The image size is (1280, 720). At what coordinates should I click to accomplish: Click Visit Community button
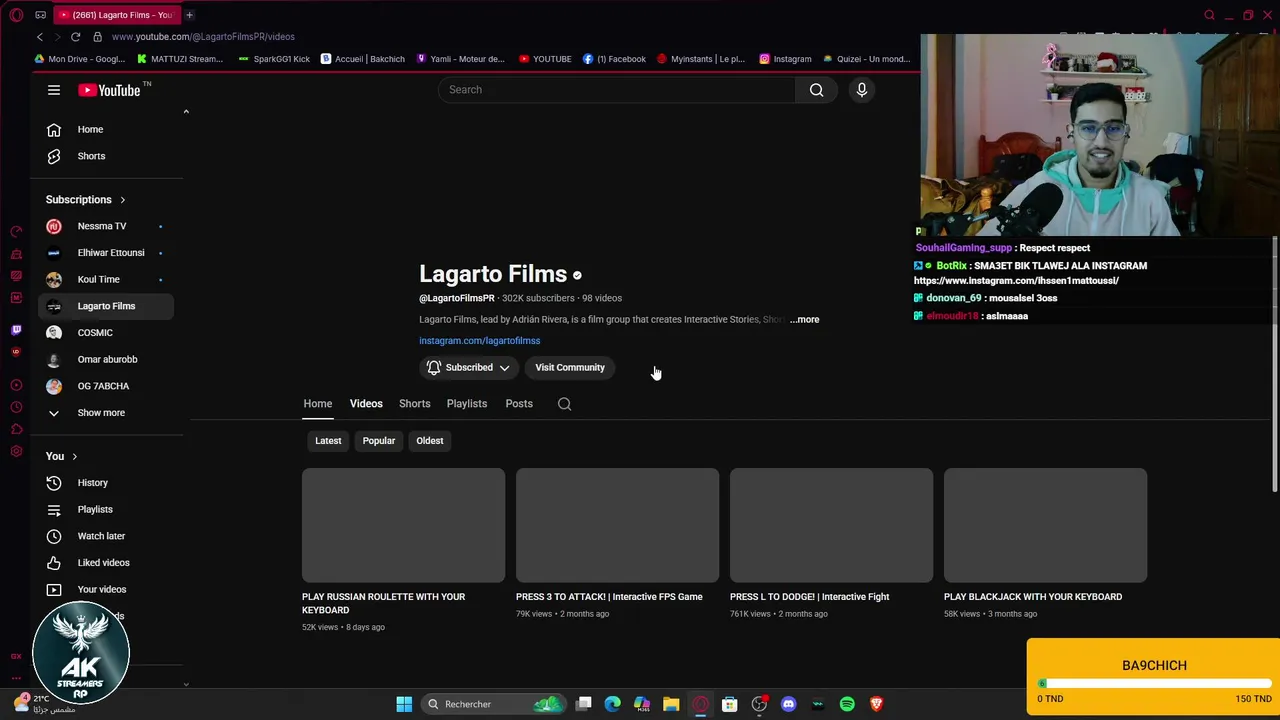pyautogui.click(x=570, y=367)
